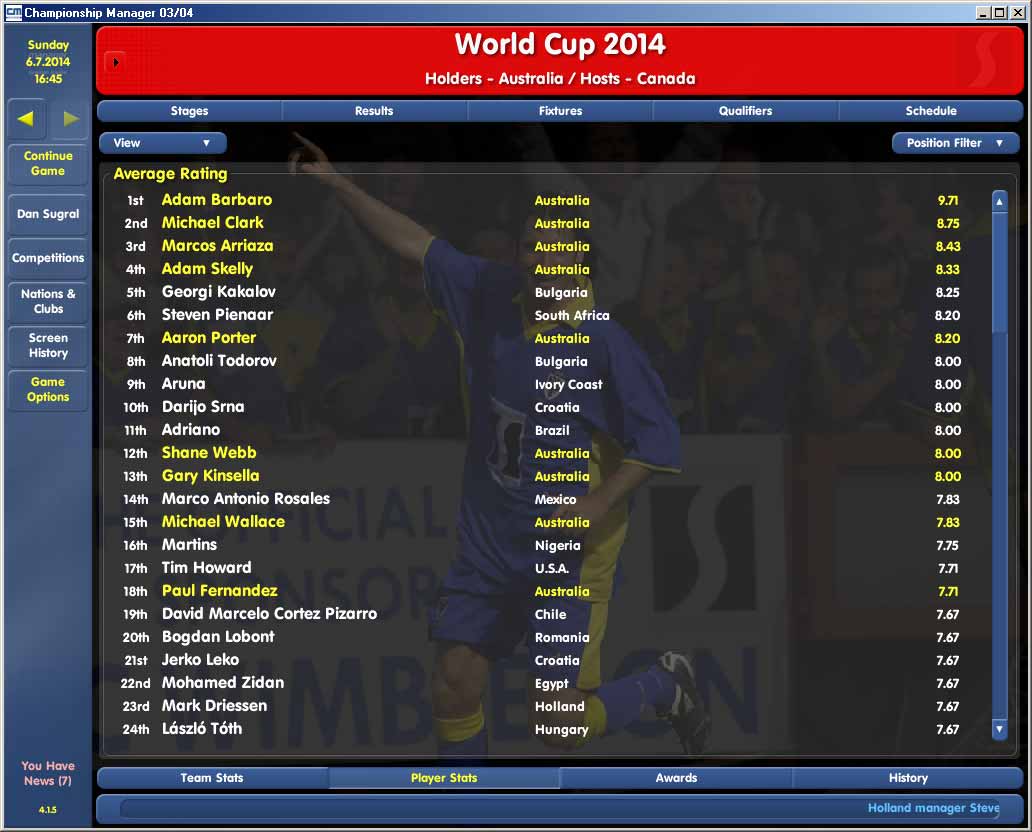This screenshot has height=832, width=1032.
Task: Select player Michael Clark
Action: pos(213,222)
